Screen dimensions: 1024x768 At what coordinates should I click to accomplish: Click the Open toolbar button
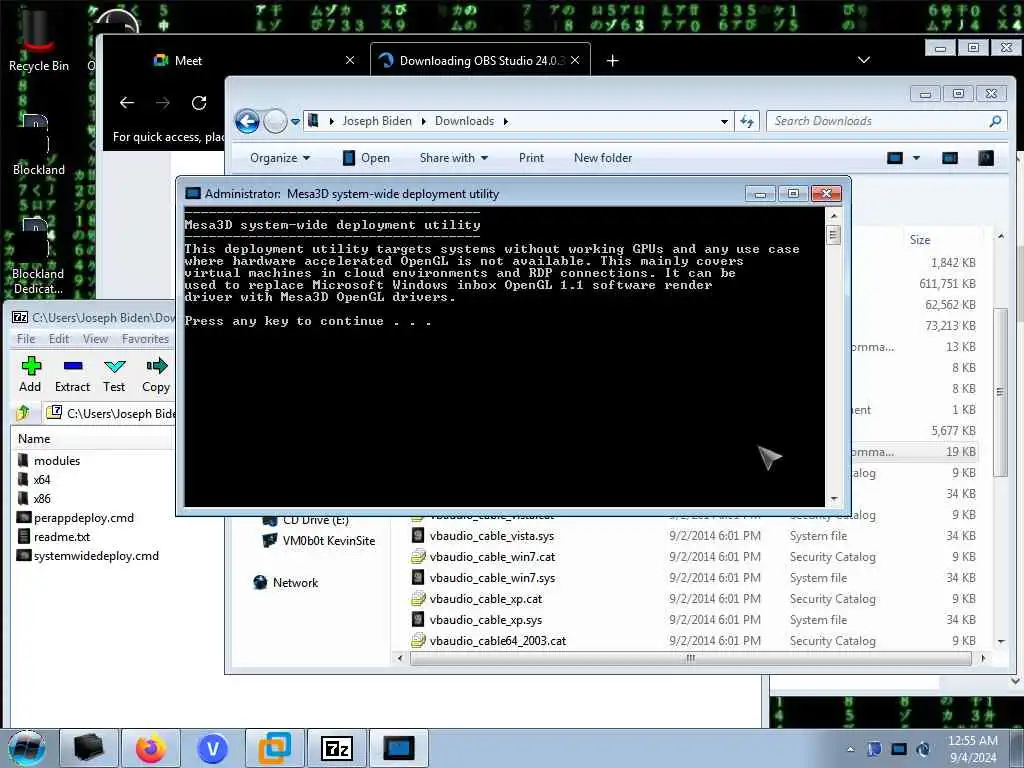click(366, 158)
